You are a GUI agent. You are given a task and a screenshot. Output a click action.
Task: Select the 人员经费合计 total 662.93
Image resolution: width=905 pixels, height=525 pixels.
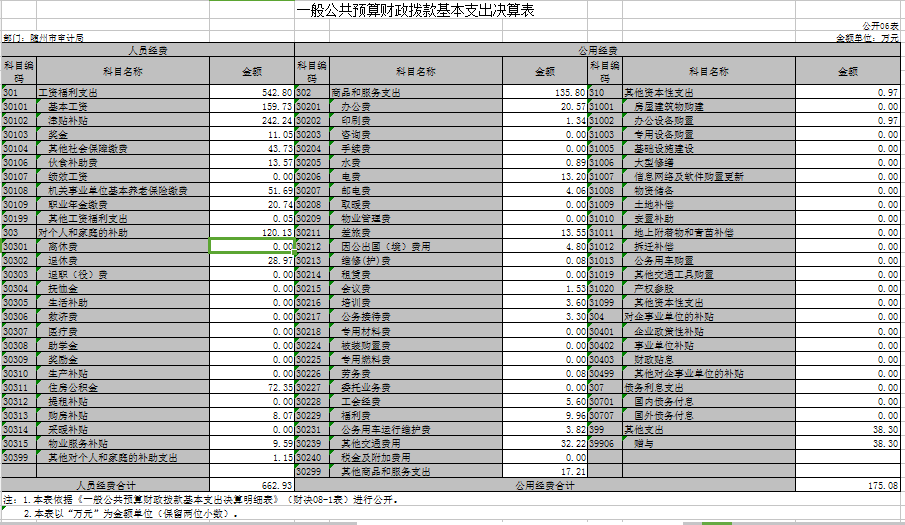251,485
